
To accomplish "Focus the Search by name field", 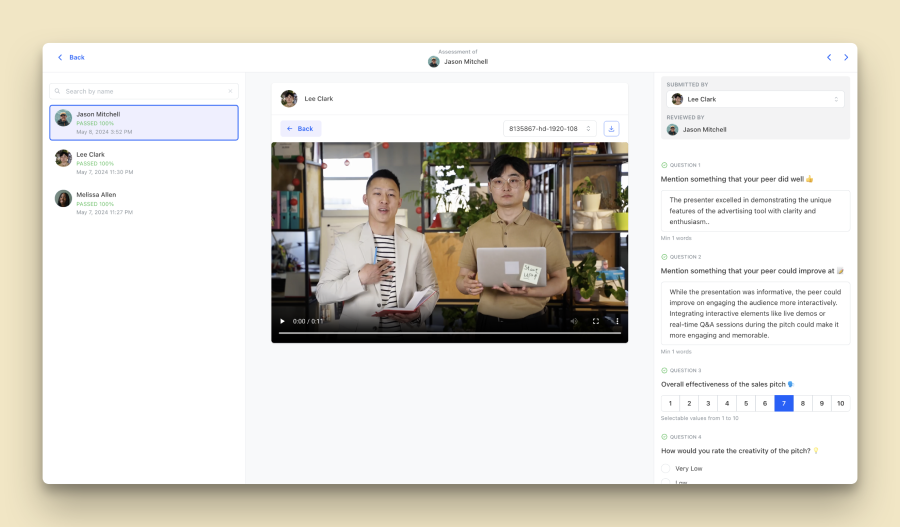I will click(x=143, y=91).
